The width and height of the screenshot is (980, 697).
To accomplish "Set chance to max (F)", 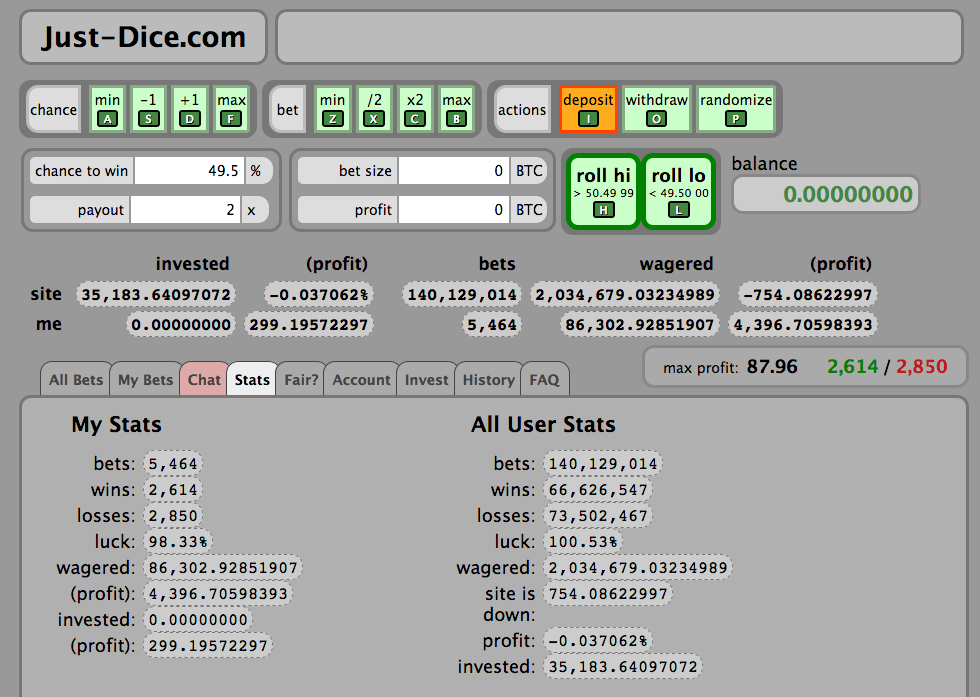I will point(231,109).
